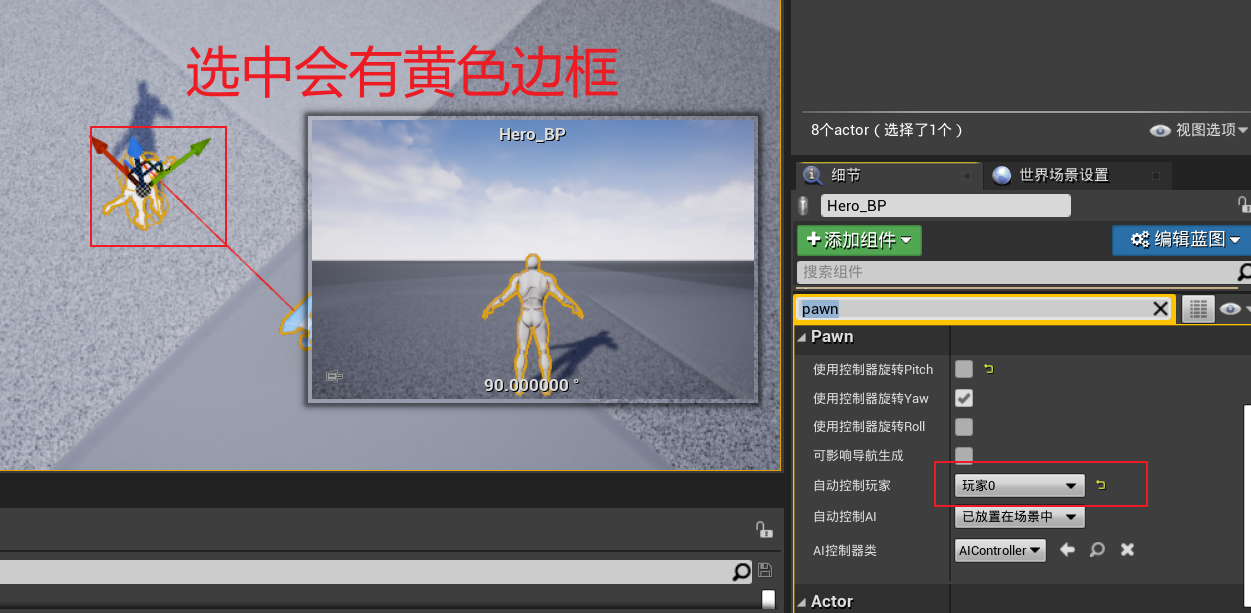Click the Hero_BP actor name field
Image resolution: width=1251 pixels, height=613 pixels.
click(945, 205)
